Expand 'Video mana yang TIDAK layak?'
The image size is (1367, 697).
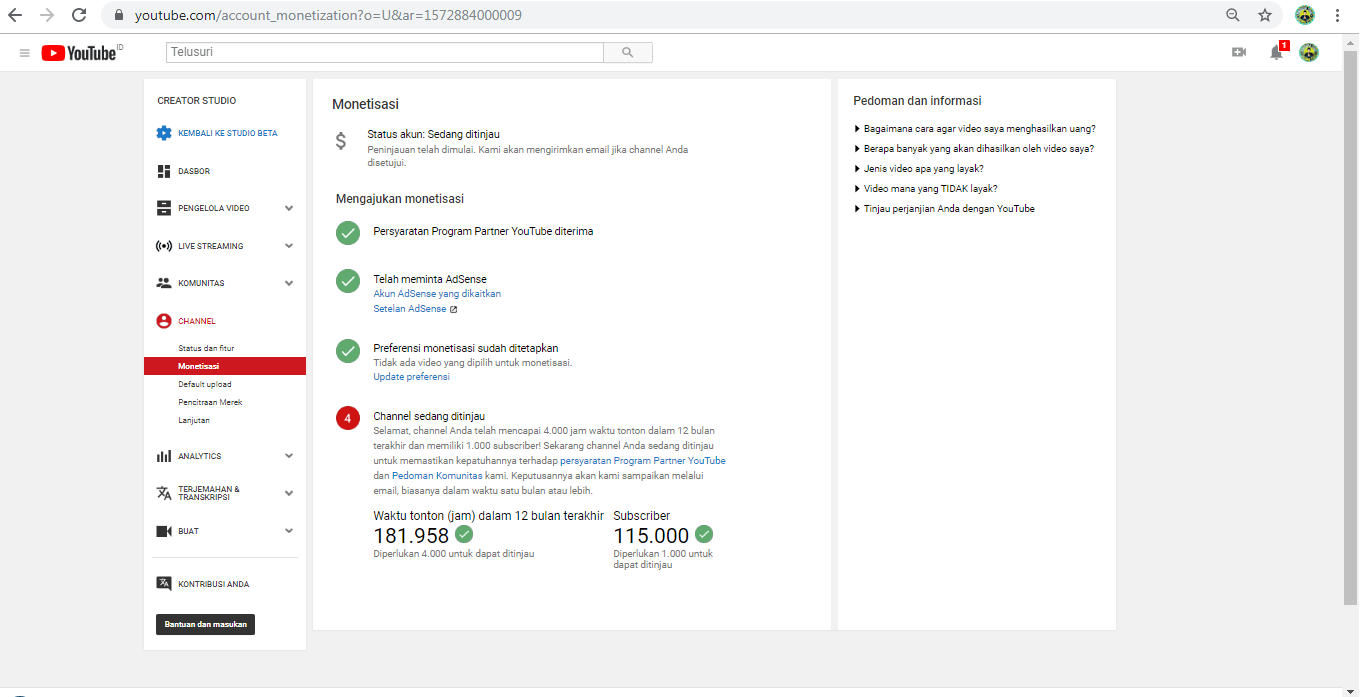coord(926,188)
